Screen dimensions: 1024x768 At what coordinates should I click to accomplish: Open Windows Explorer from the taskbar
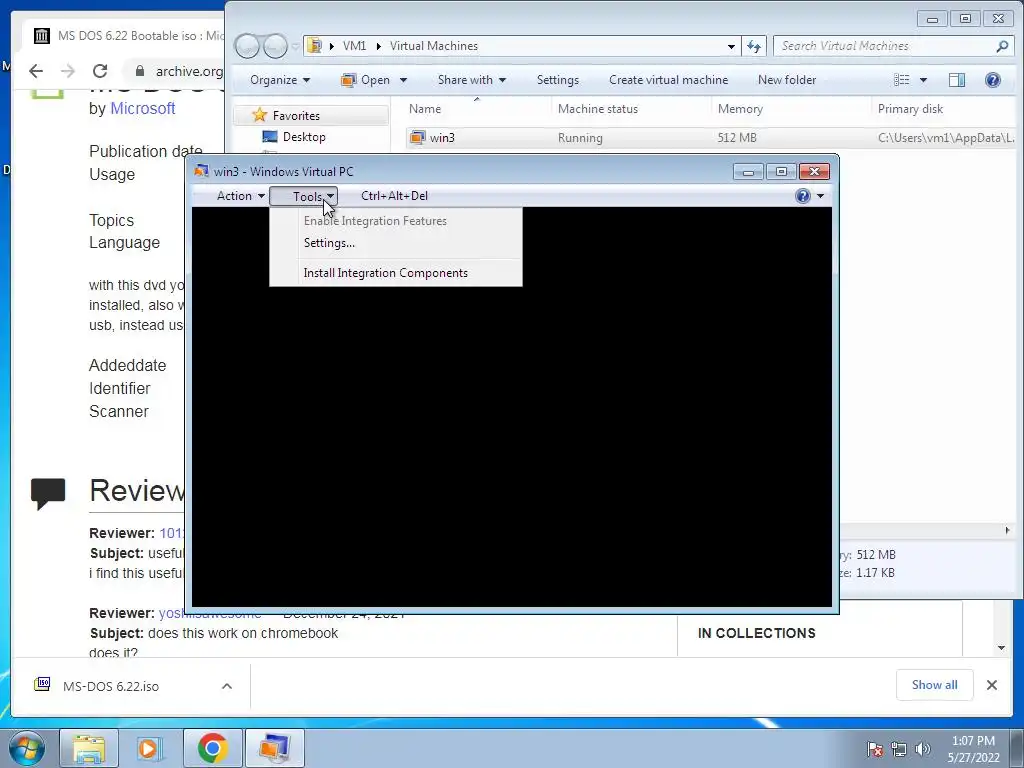pyautogui.click(x=89, y=748)
